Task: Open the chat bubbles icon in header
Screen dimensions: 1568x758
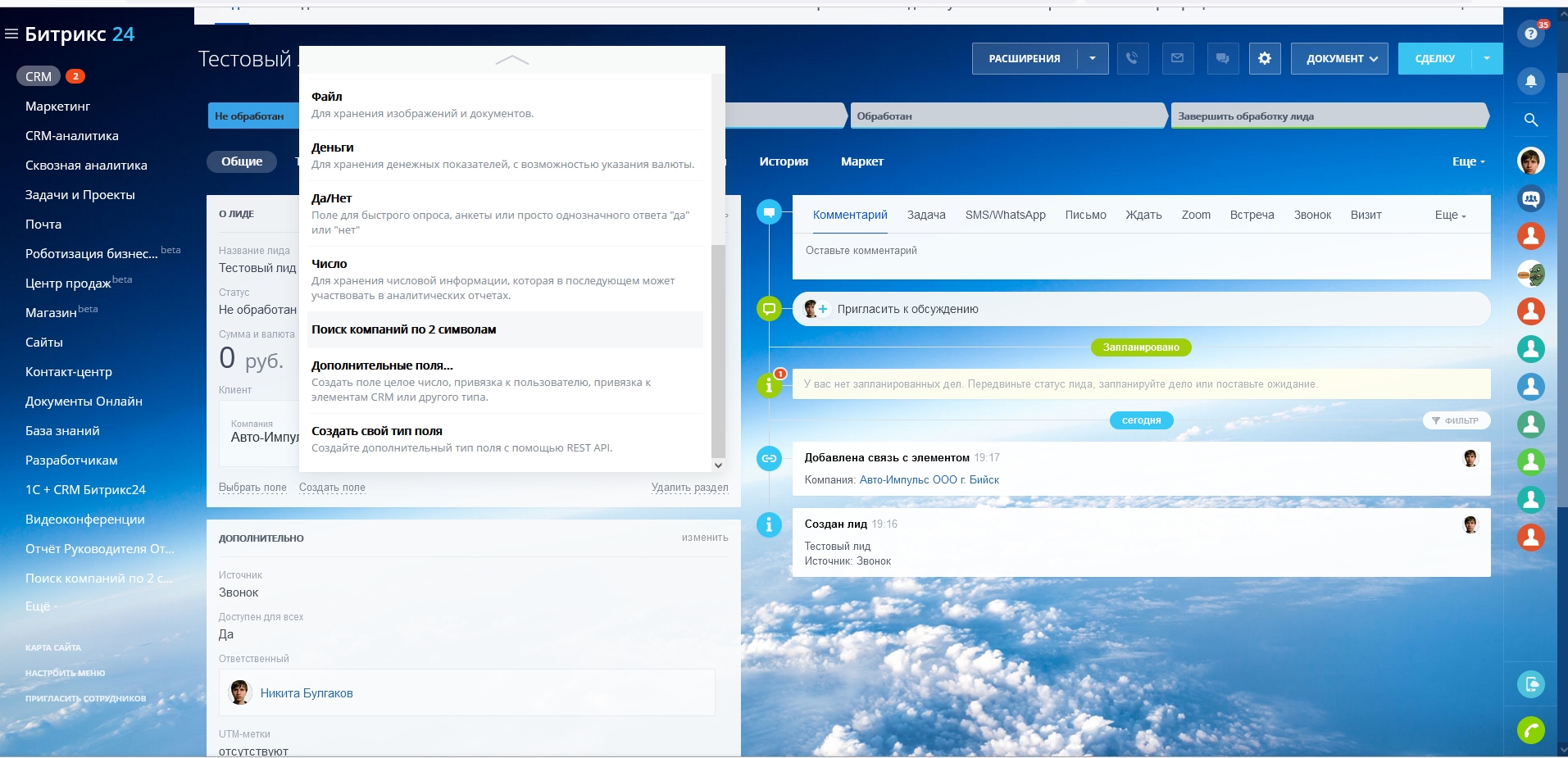Action: 1222,58
